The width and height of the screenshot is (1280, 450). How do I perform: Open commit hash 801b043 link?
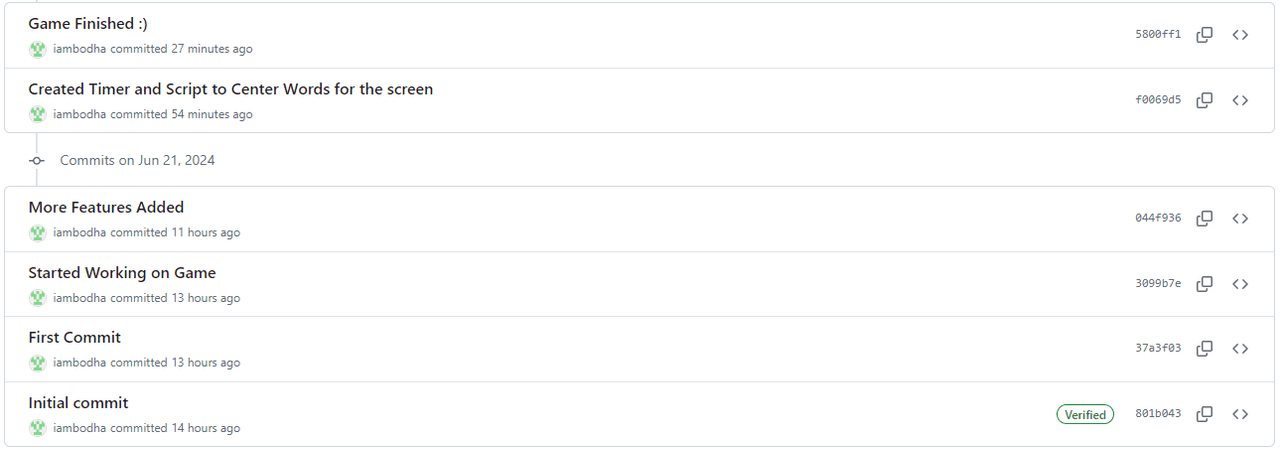[x=1158, y=414]
